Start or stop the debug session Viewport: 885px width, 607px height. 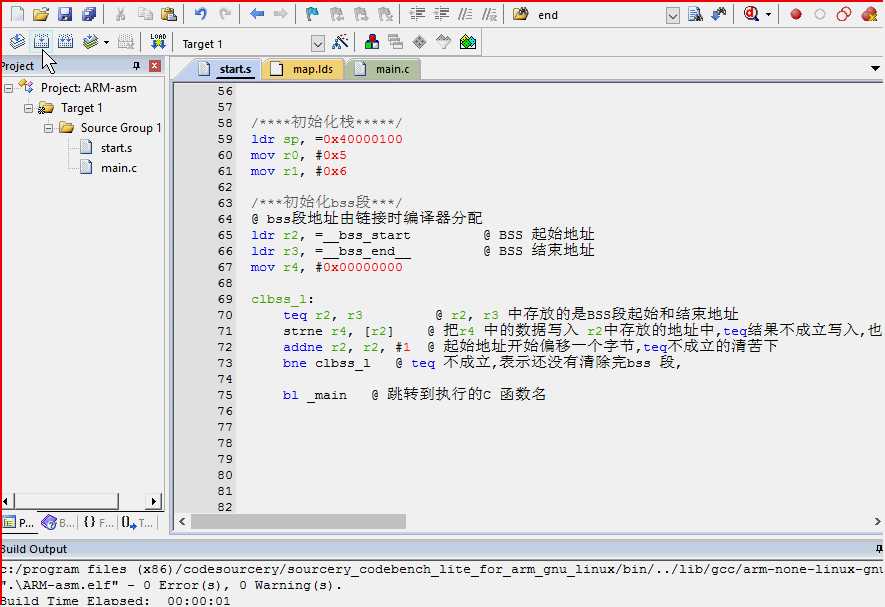click(x=751, y=14)
